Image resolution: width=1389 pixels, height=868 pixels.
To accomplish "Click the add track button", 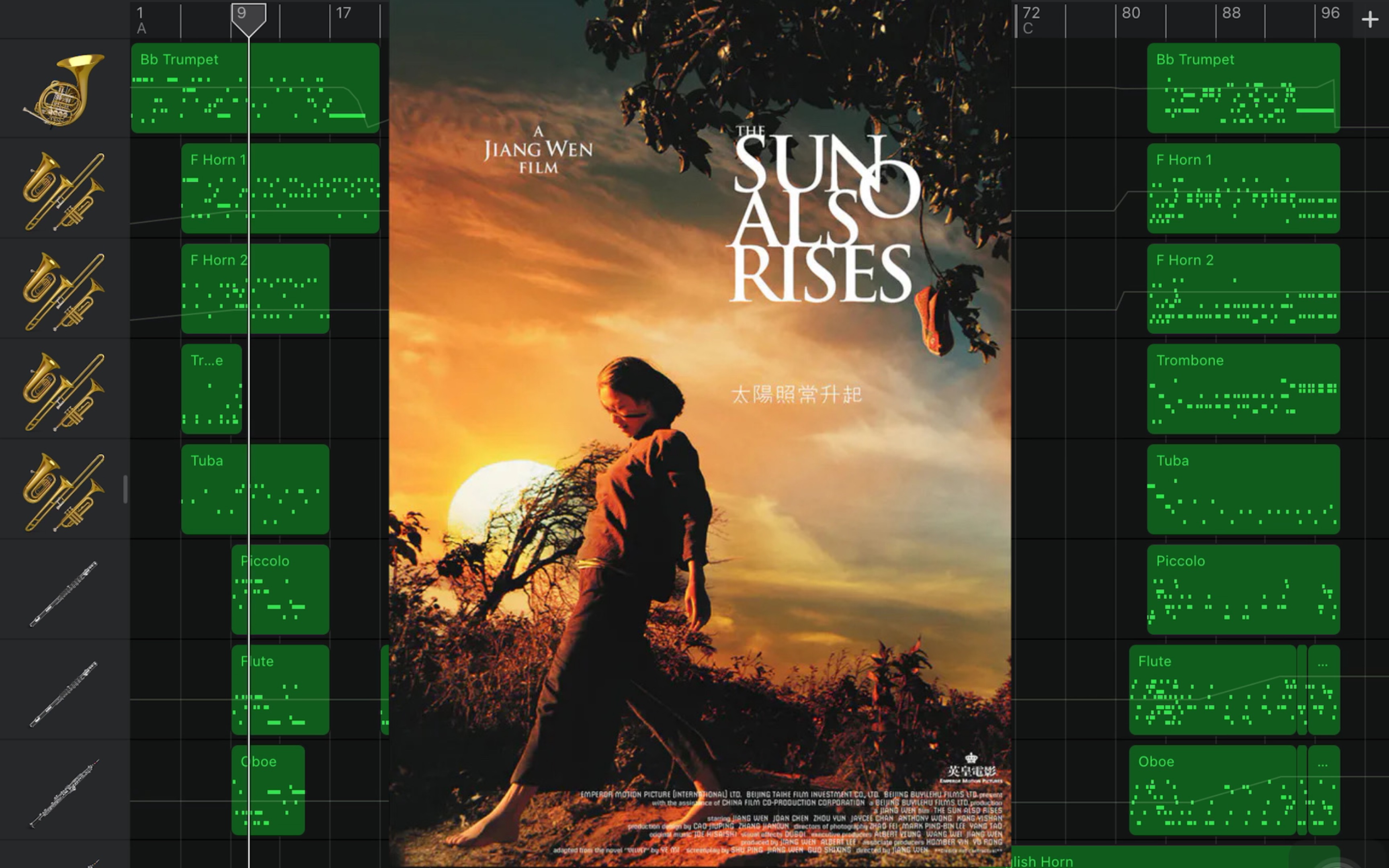I will [x=1370, y=19].
